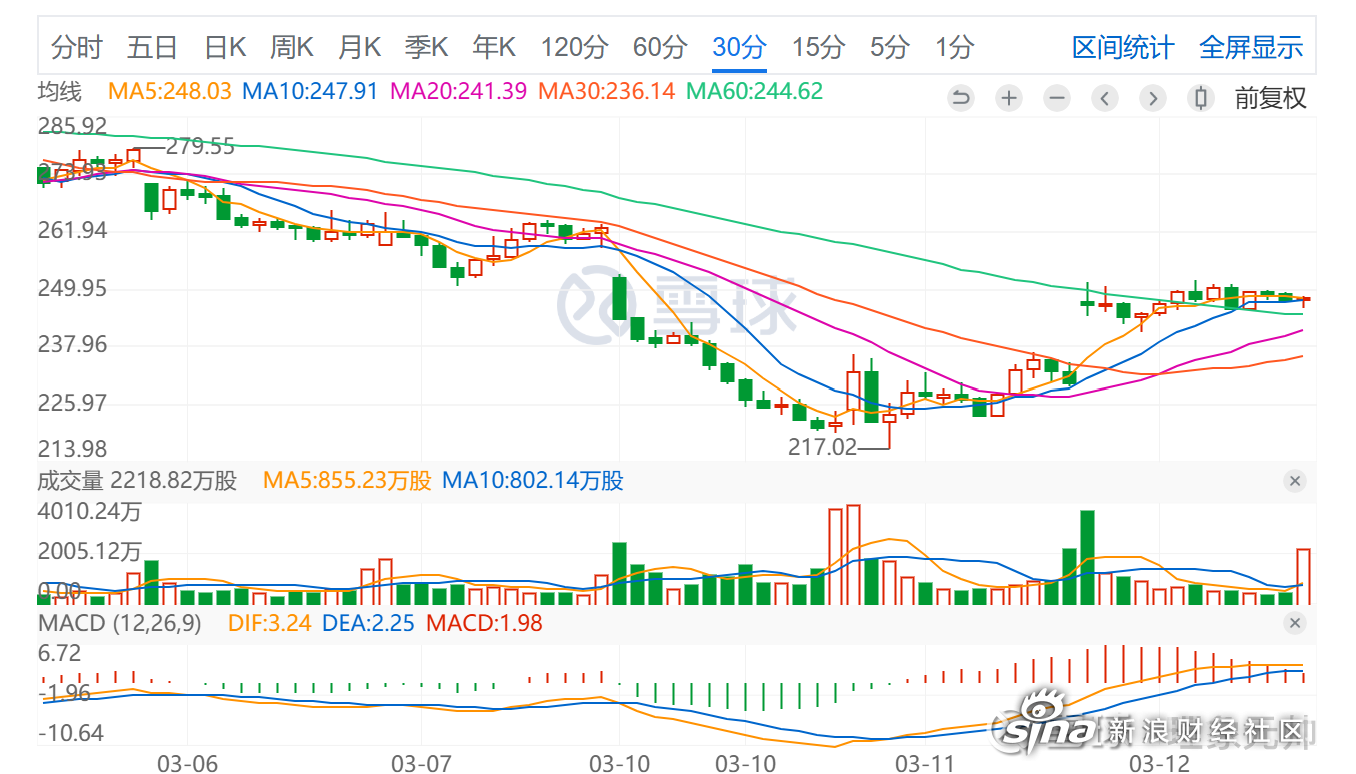This screenshot has height=774, width=1356.
Task: Close the volume (成交量) panel
Action: 1295,481
